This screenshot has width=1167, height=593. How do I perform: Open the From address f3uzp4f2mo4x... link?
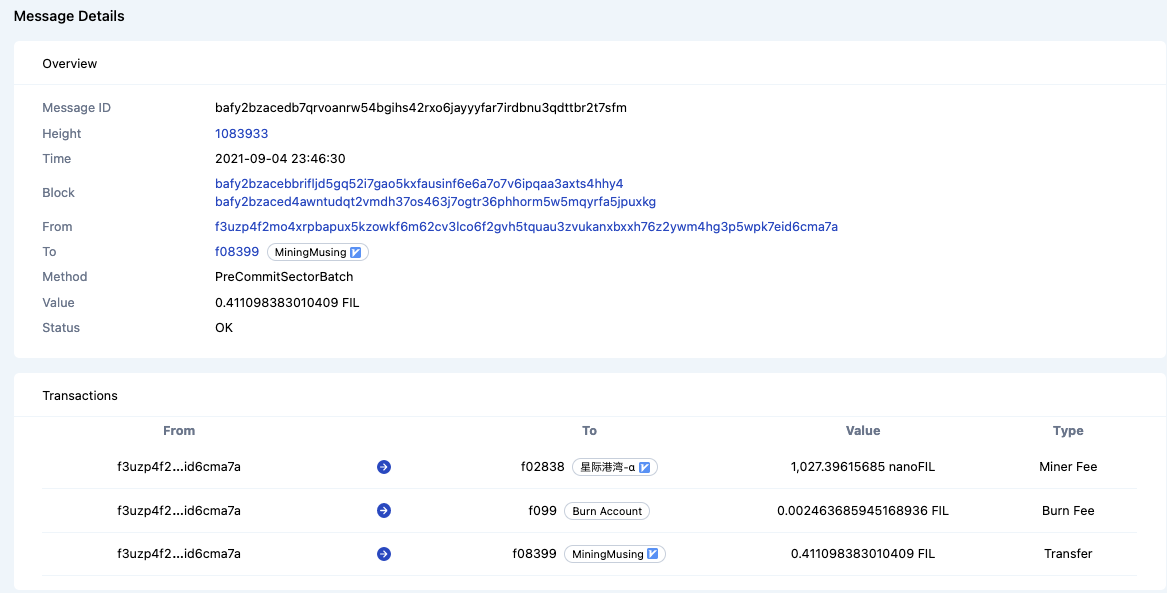pyautogui.click(x=526, y=227)
